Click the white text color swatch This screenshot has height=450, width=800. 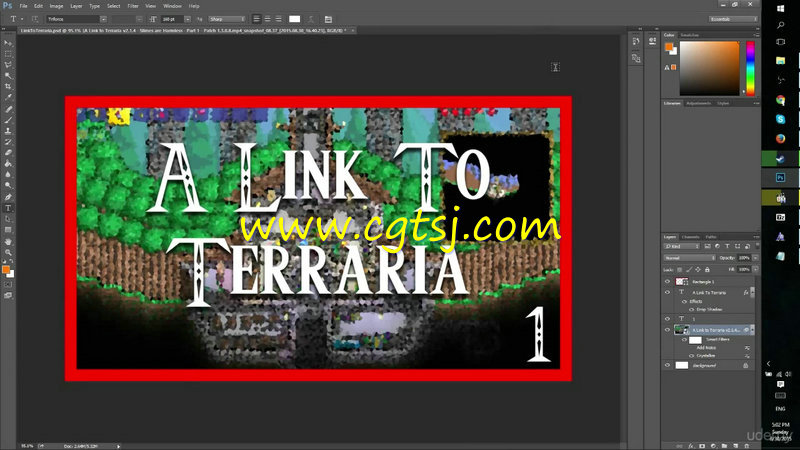point(294,19)
